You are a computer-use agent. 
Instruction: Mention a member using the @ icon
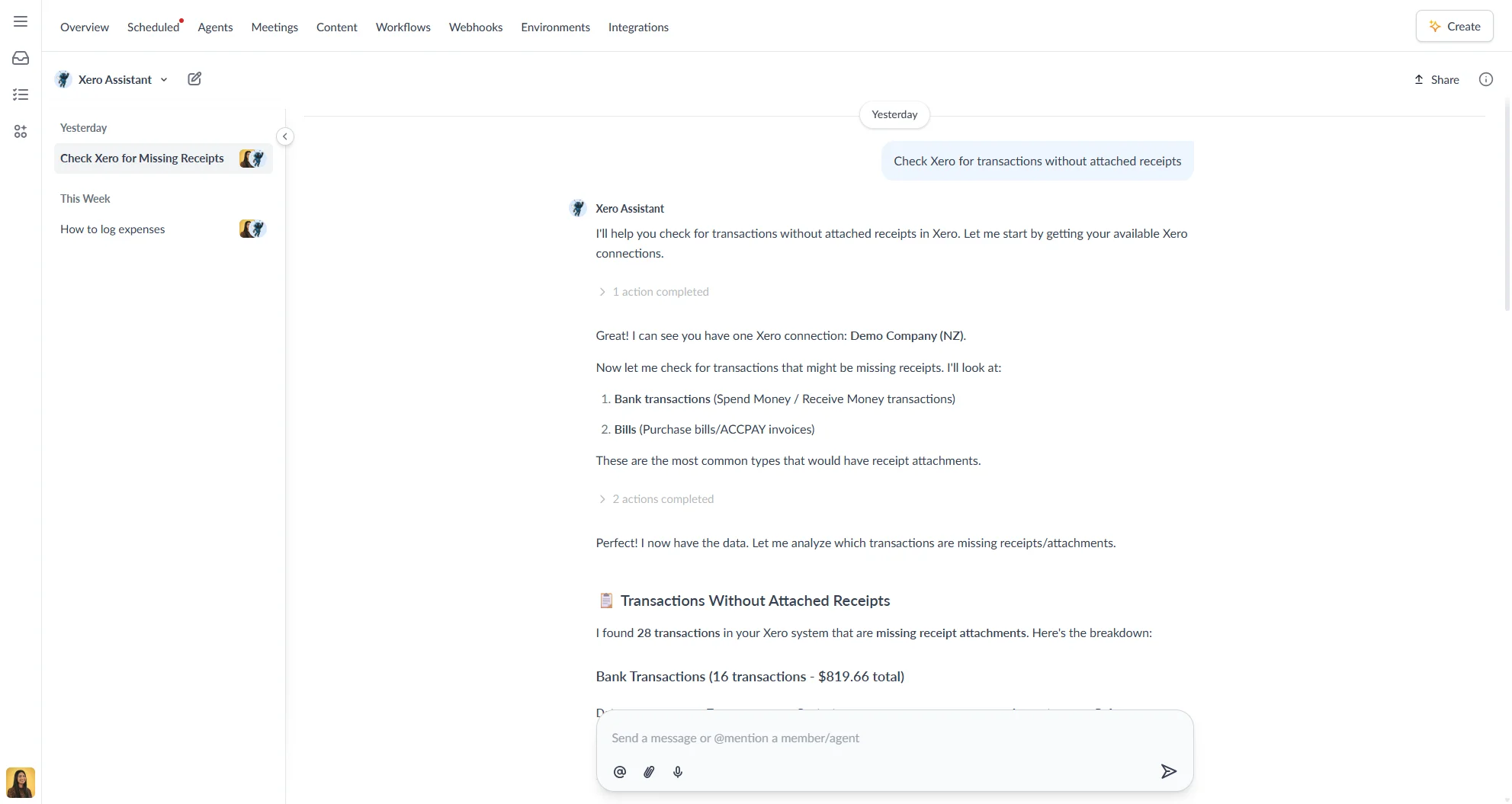(x=619, y=771)
